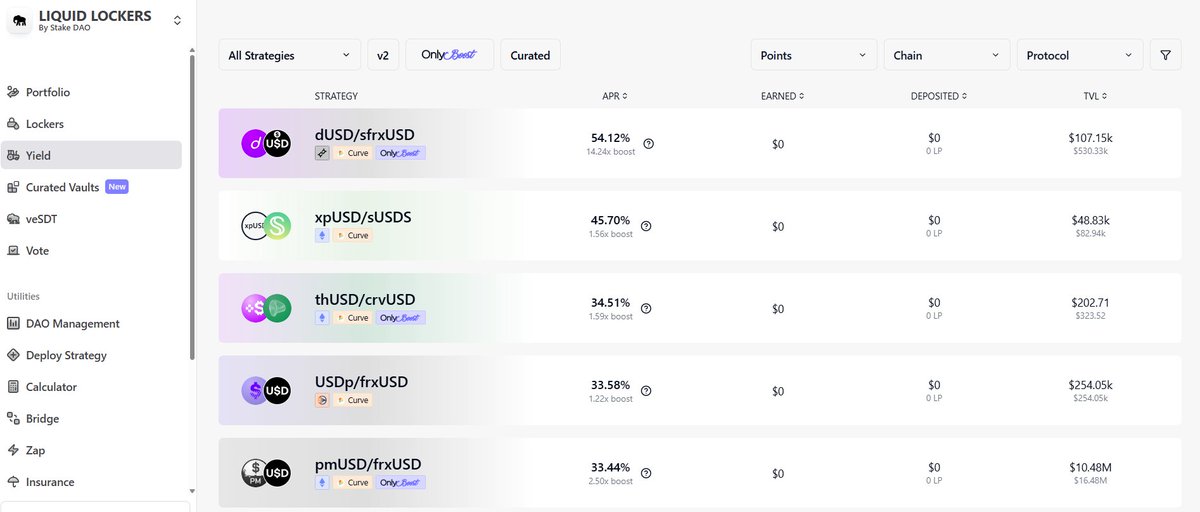Toggle the OnlyBoost filter
Screen dimensions: 1200x512
[x=450, y=55]
